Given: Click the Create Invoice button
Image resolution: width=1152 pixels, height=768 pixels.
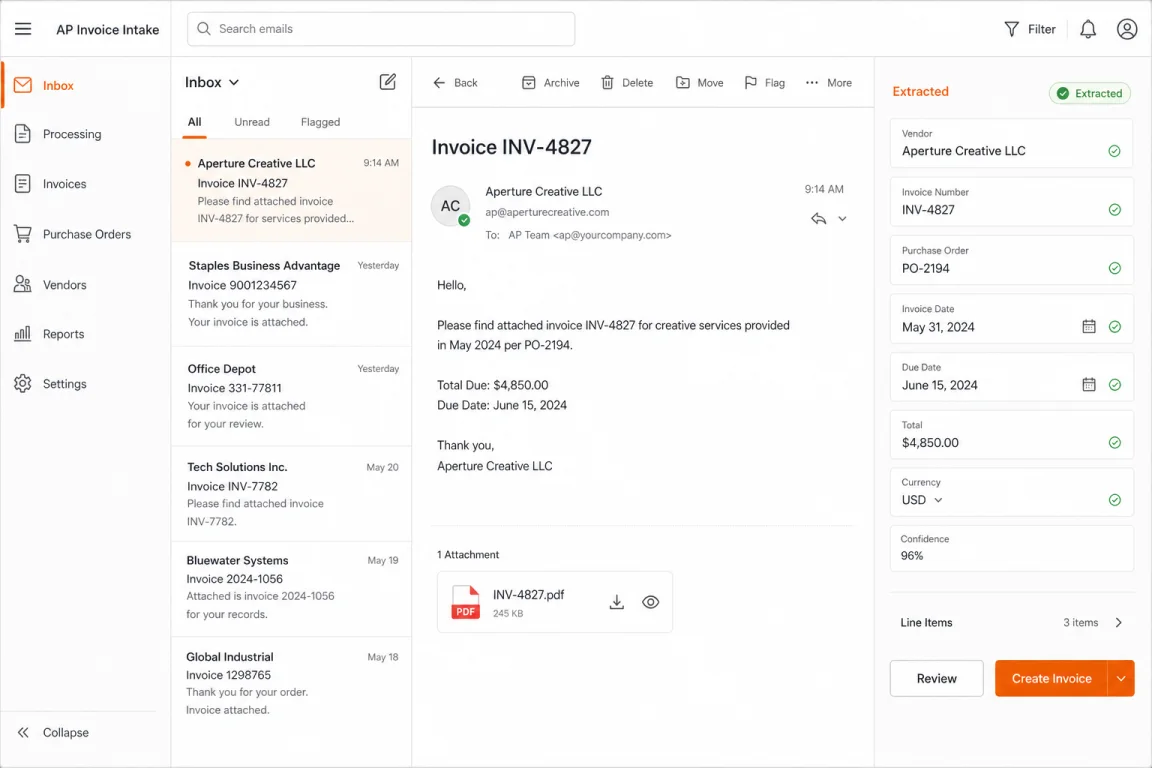Looking at the screenshot, I should 1051,678.
